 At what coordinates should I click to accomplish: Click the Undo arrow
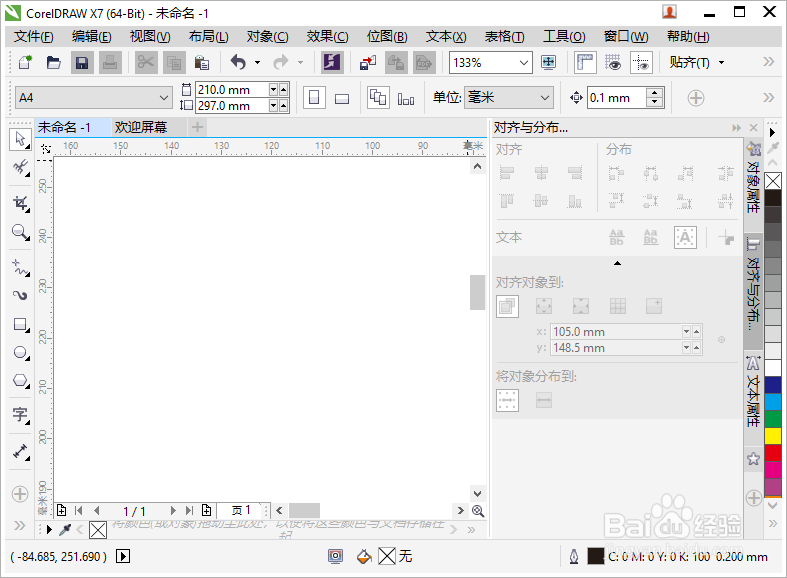pyautogui.click(x=238, y=63)
